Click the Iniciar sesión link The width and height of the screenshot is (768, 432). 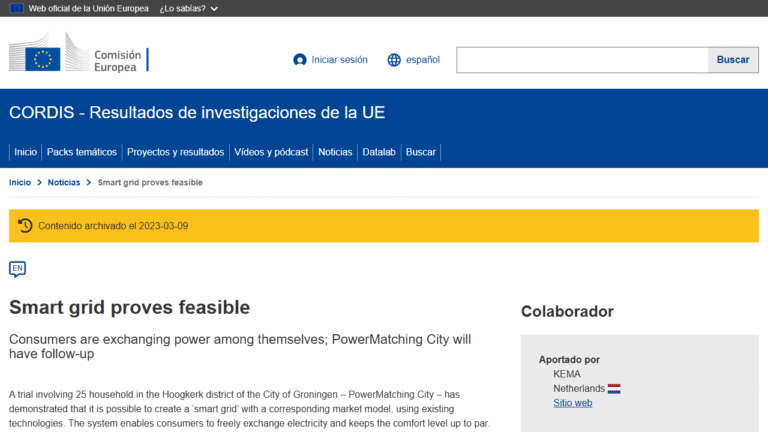[339, 60]
